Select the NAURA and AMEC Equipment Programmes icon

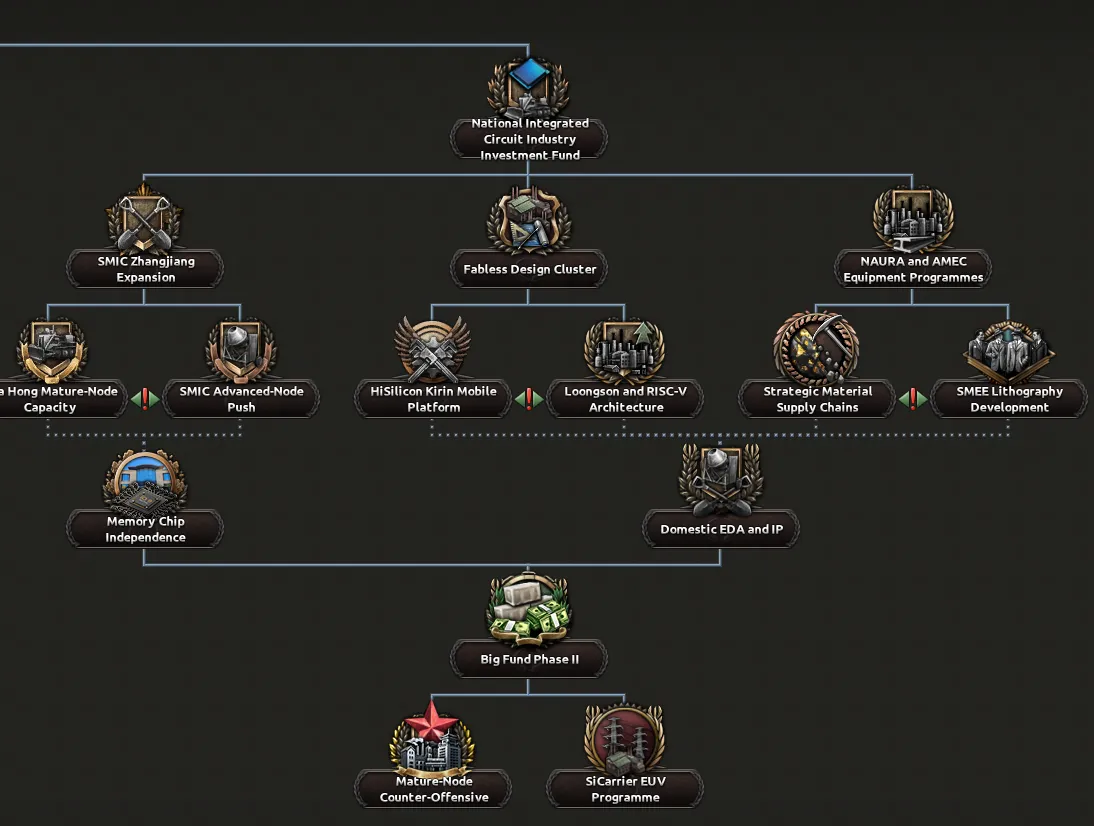point(913,219)
